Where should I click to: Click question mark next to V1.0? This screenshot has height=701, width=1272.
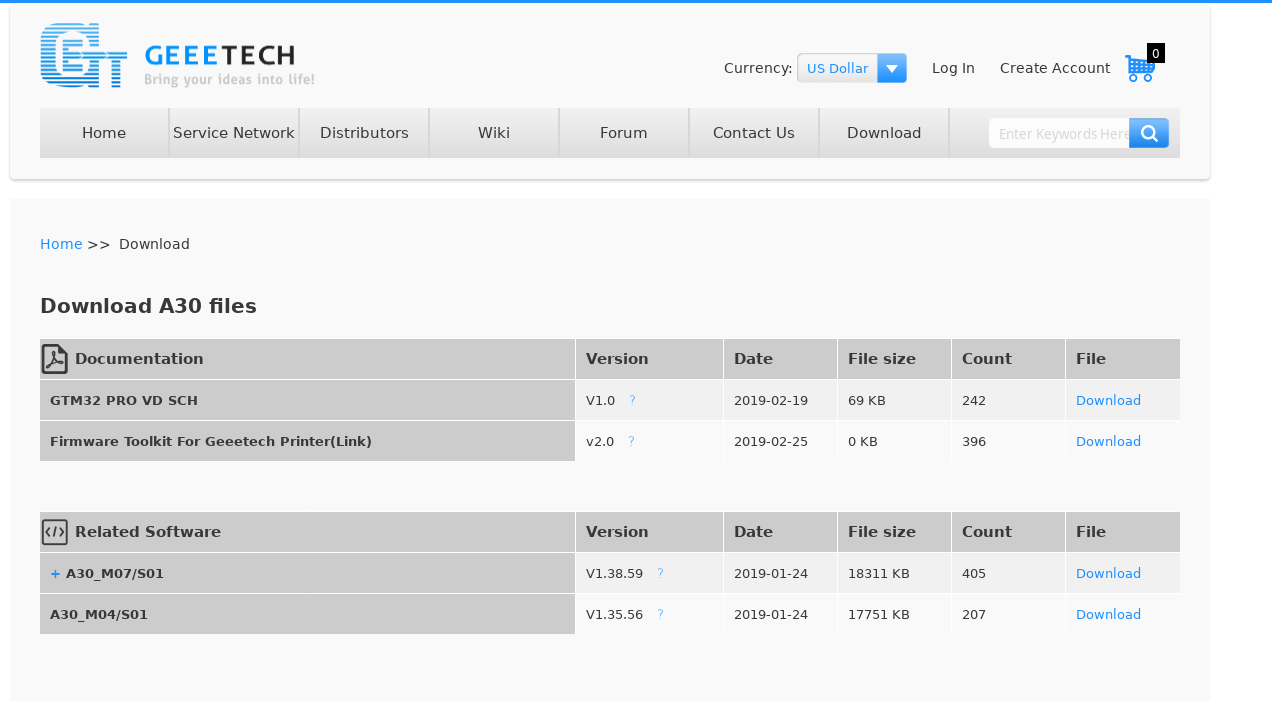click(632, 400)
